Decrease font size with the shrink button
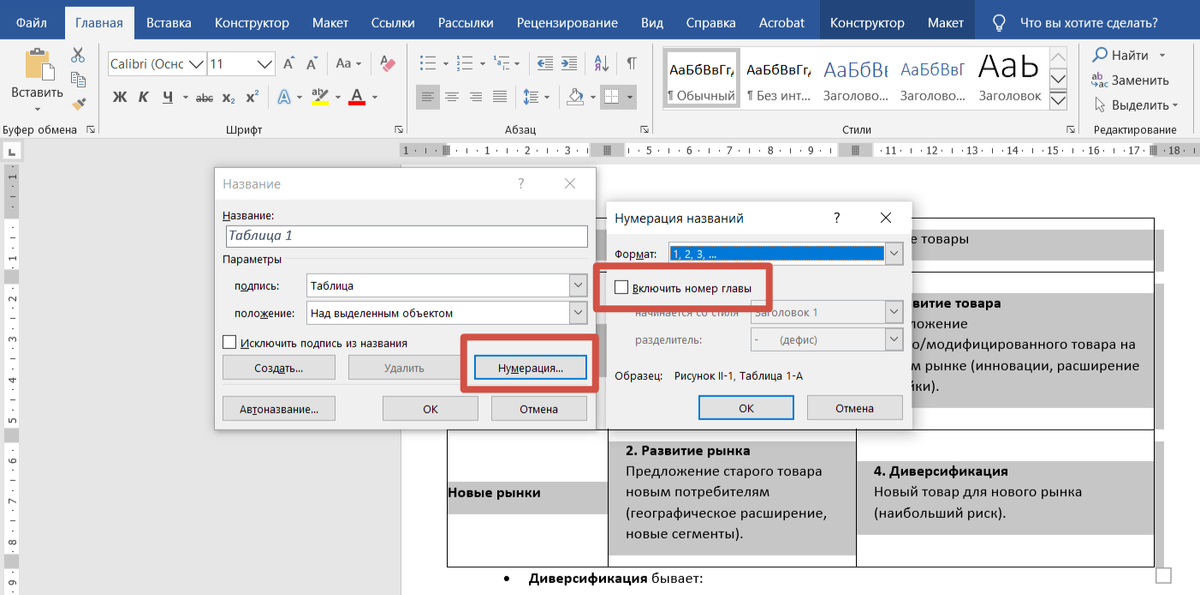This screenshot has width=1200, height=595. point(312,63)
